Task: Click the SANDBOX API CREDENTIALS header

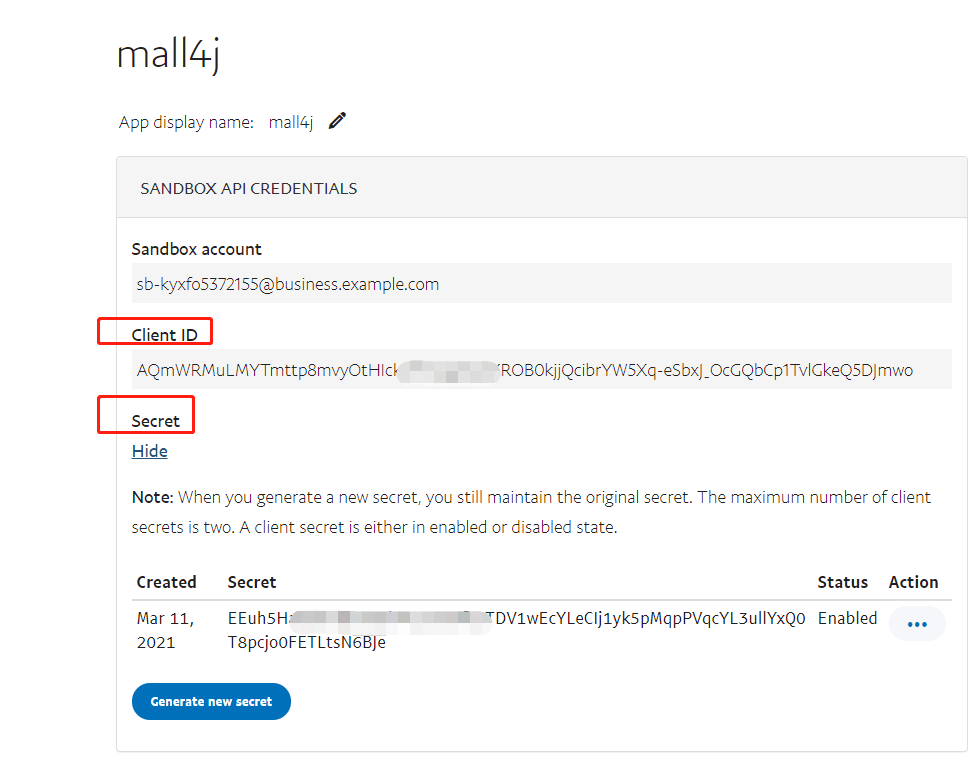Action: pyautogui.click(x=249, y=188)
